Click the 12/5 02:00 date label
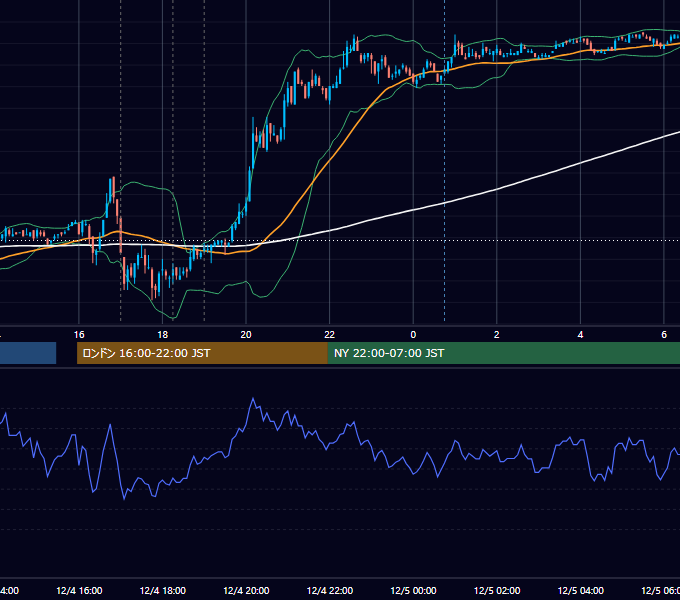 point(497,590)
